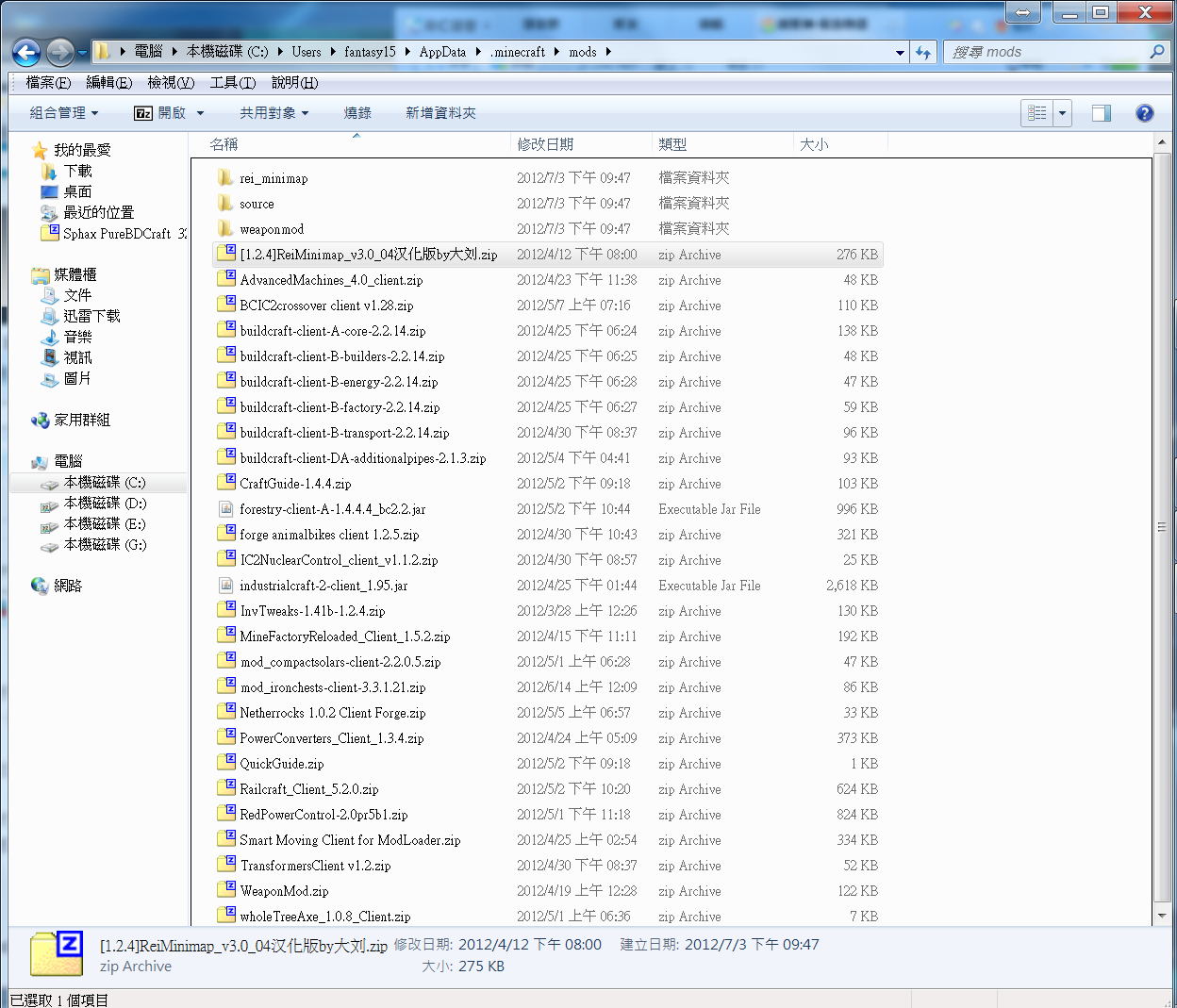Click the change view icon

1037,113
